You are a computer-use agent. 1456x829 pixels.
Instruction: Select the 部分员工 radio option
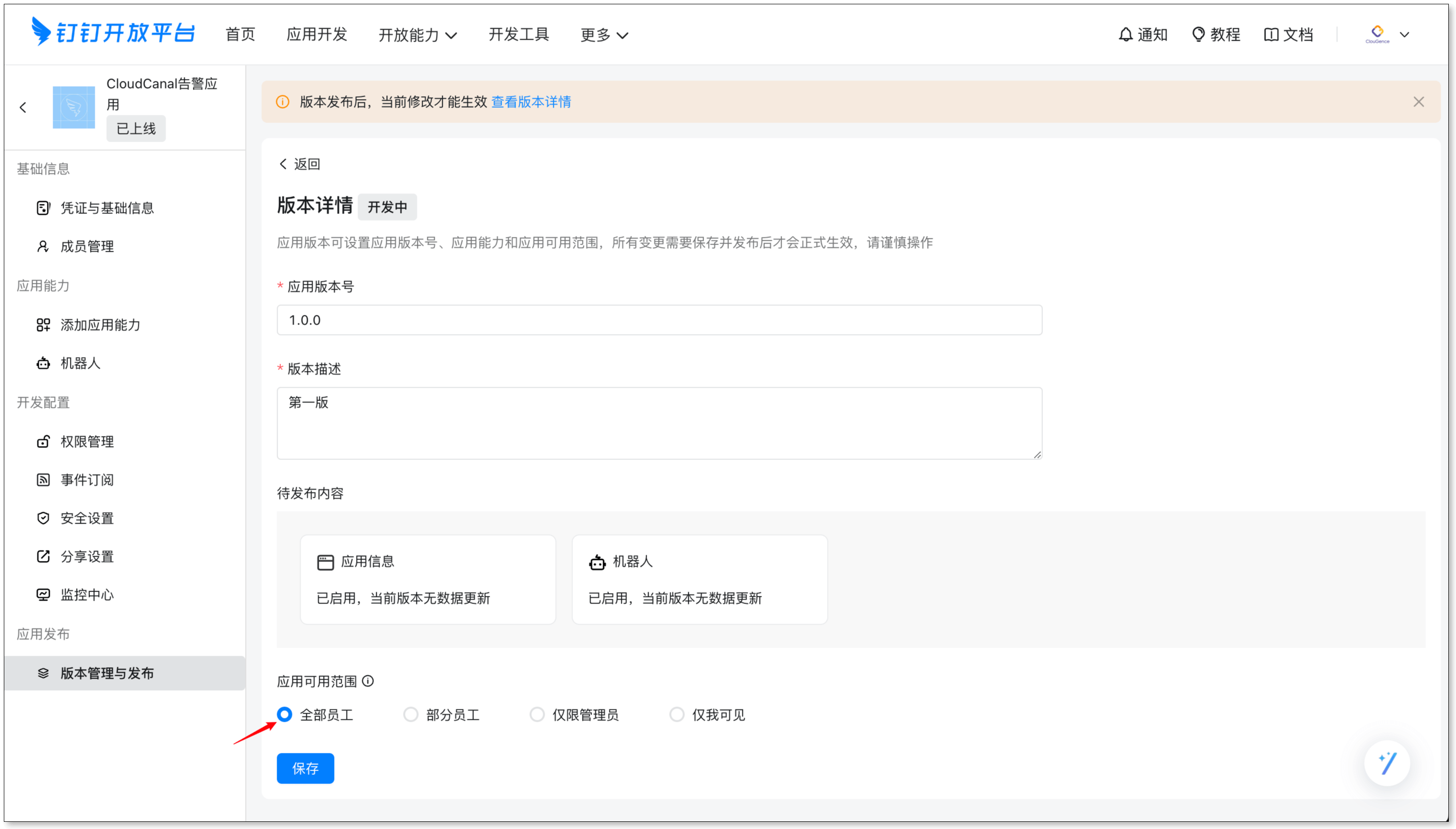coord(410,715)
